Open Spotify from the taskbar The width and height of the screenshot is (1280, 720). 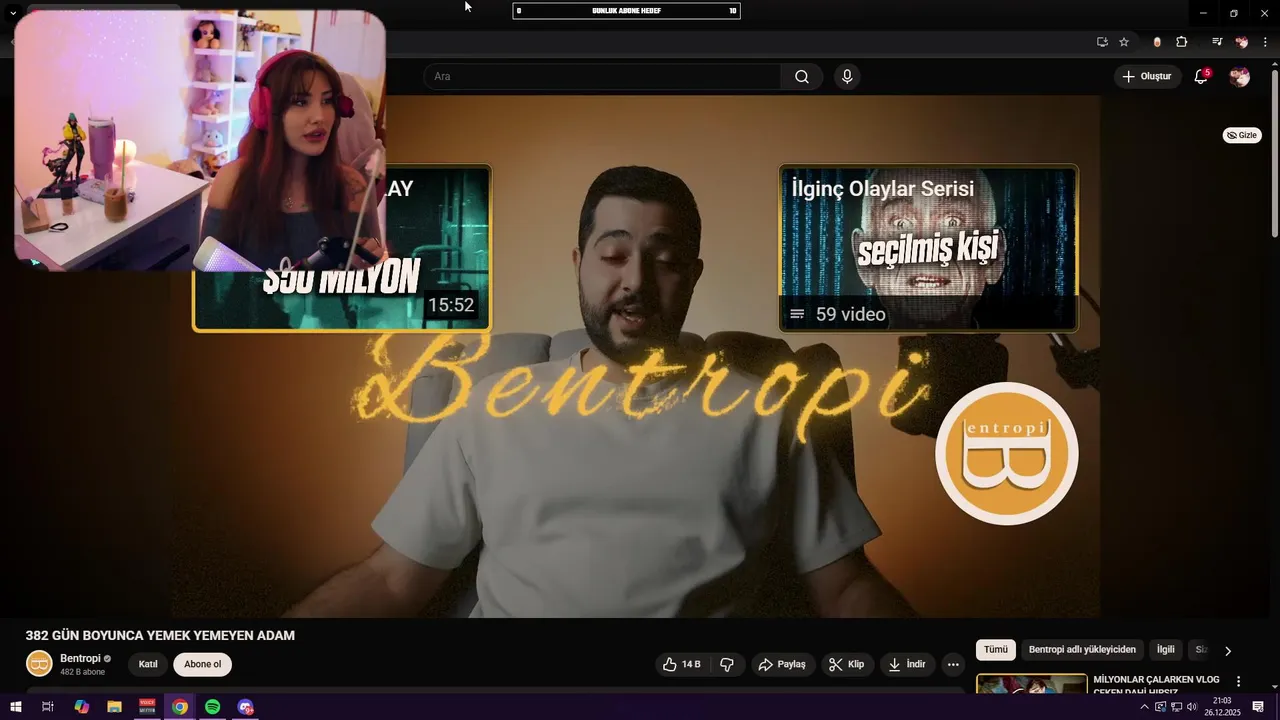(213, 707)
